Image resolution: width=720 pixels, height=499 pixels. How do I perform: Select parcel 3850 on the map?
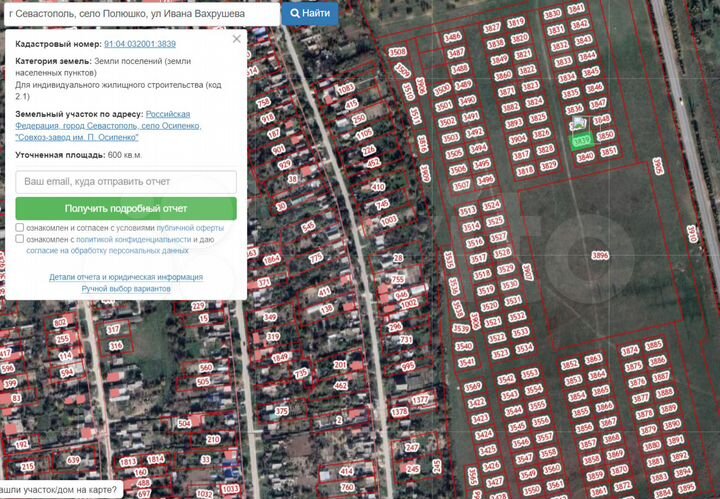pyautogui.click(x=604, y=134)
